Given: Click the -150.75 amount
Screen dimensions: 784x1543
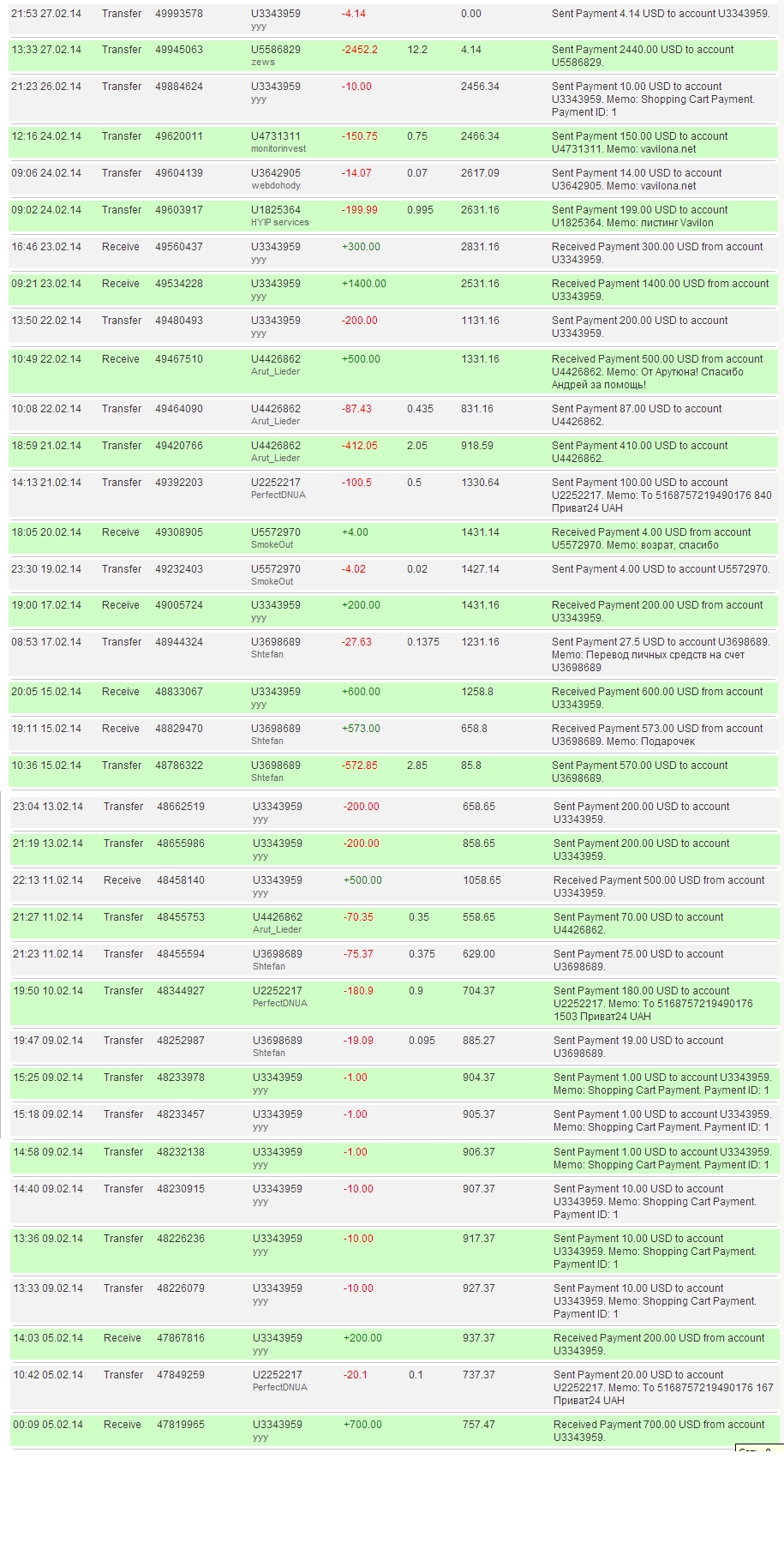Looking at the screenshot, I should pyautogui.click(x=360, y=136).
